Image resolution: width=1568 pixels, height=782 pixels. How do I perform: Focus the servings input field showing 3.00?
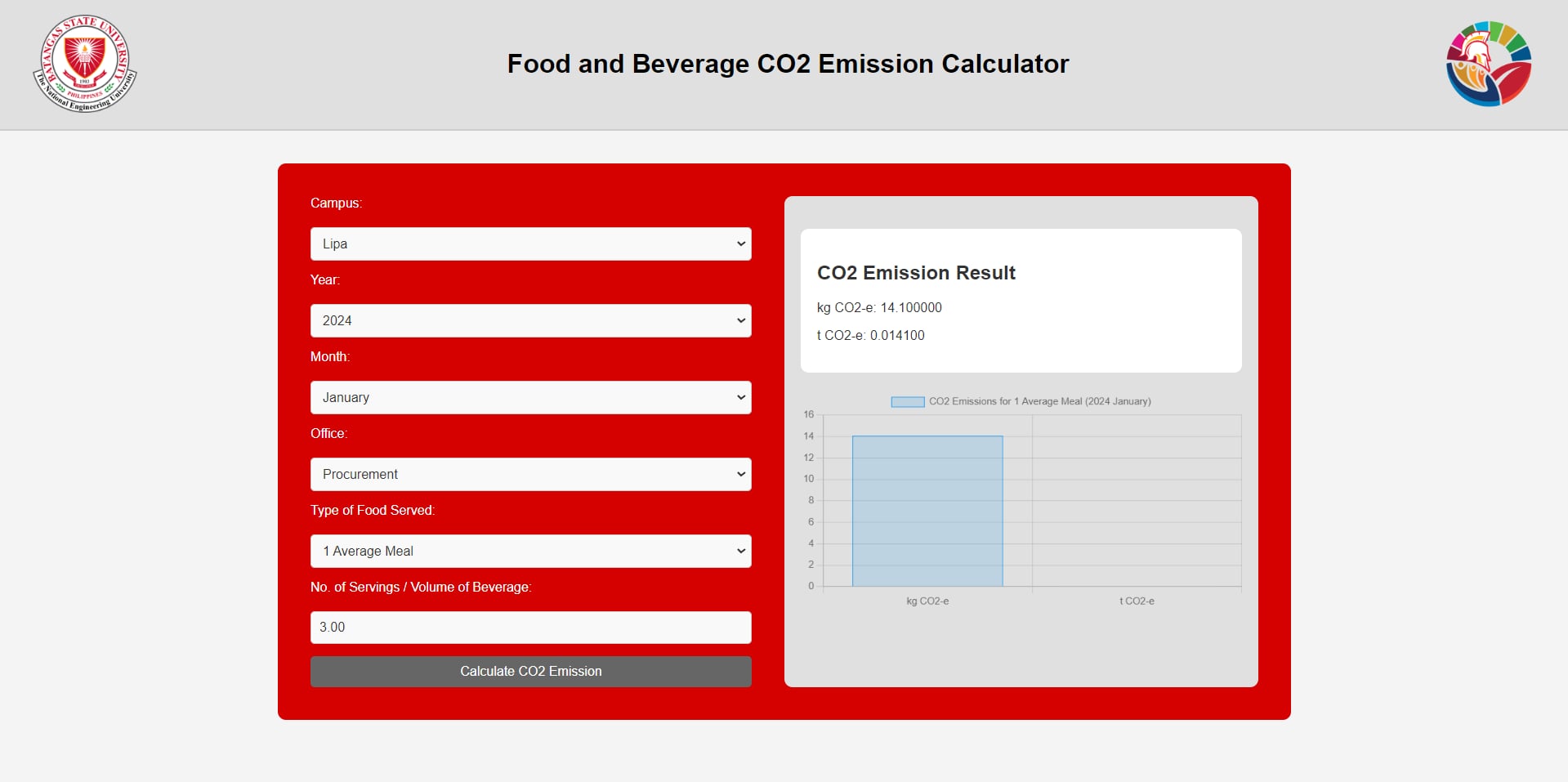530,628
